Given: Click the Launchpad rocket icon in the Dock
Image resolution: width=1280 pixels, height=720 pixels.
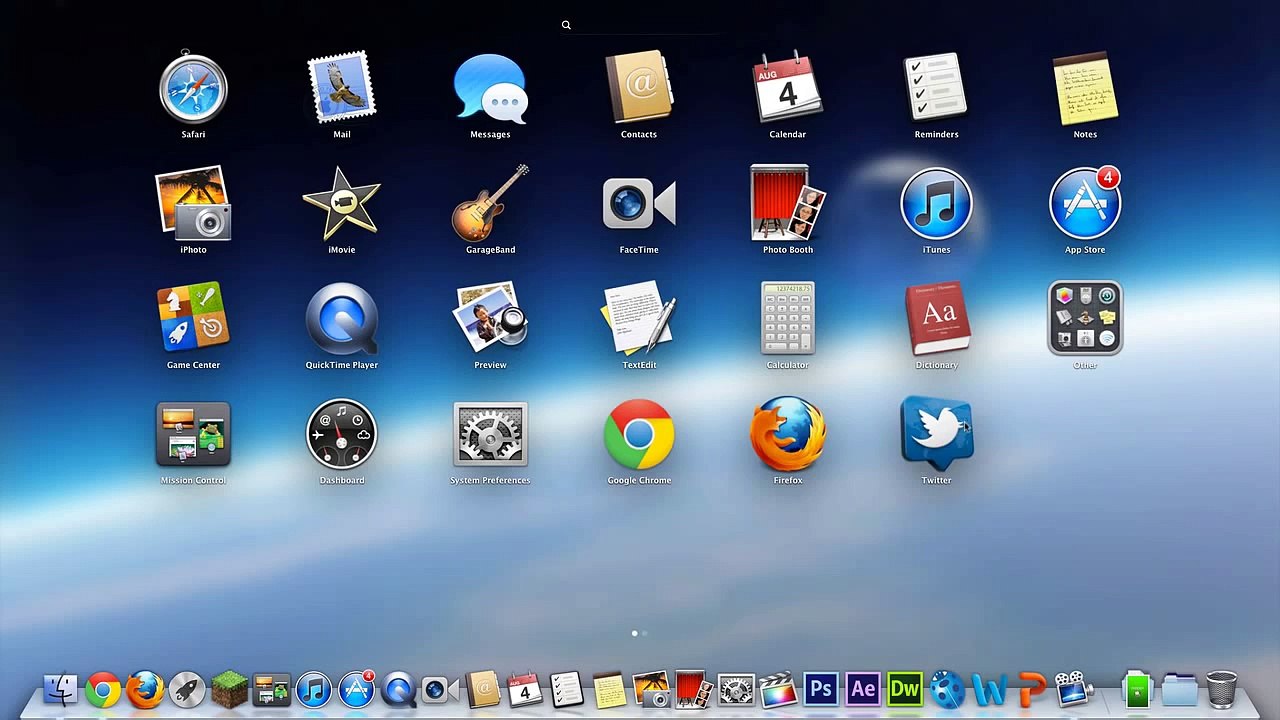Looking at the screenshot, I should 186,689.
